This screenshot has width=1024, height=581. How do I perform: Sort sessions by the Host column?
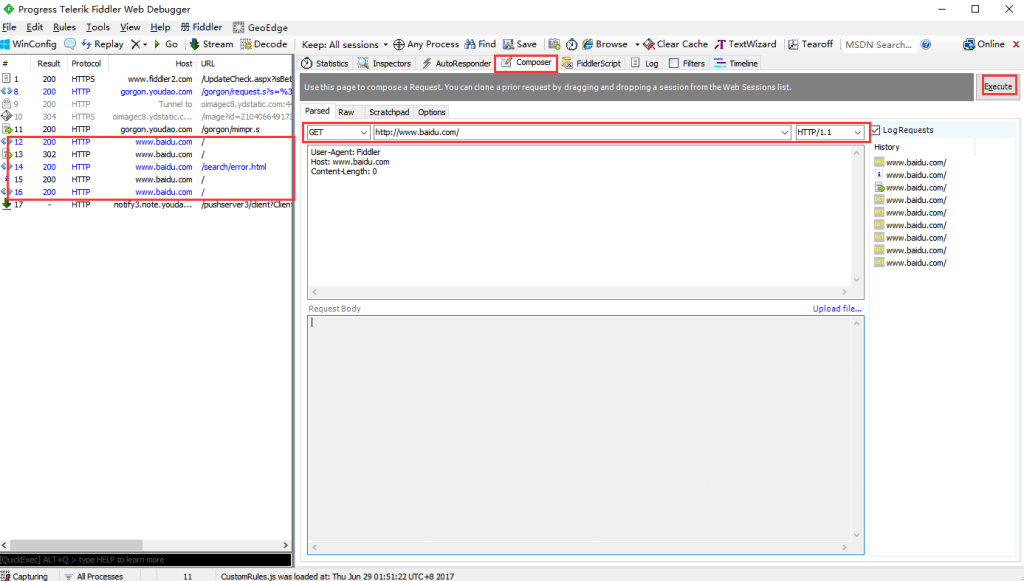pyautogui.click(x=183, y=63)
